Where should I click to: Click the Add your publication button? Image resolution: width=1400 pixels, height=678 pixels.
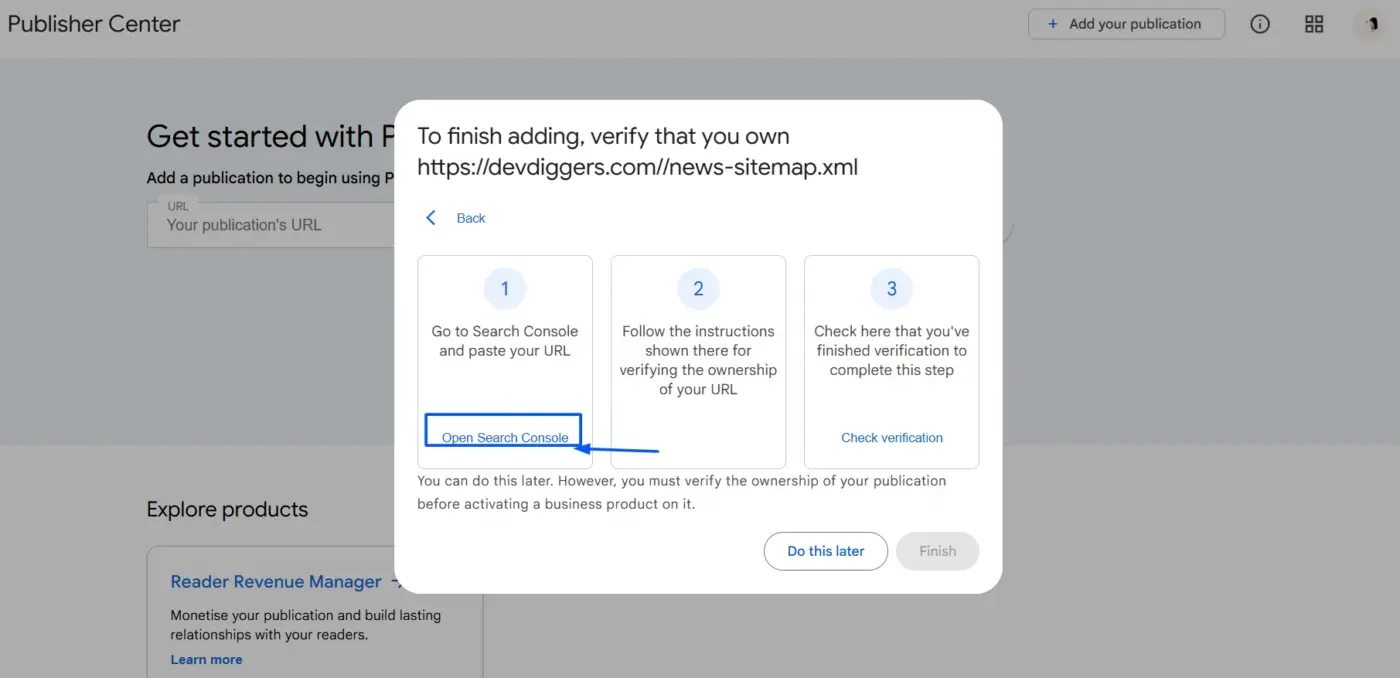coord(1126,24)
